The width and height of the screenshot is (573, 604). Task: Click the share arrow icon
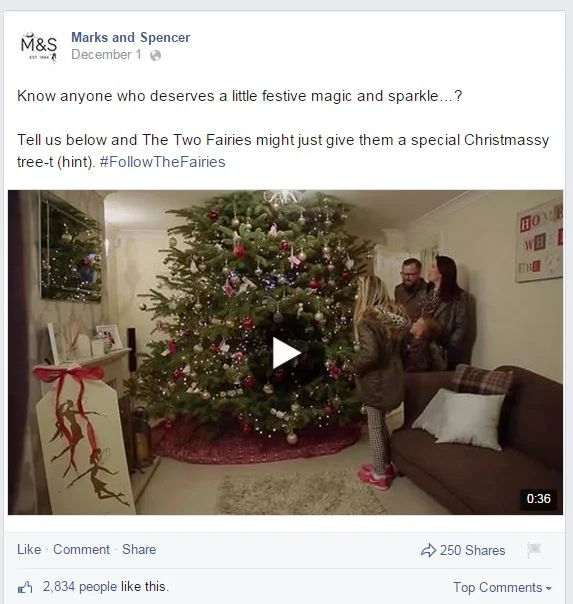[x=428, y=550]
